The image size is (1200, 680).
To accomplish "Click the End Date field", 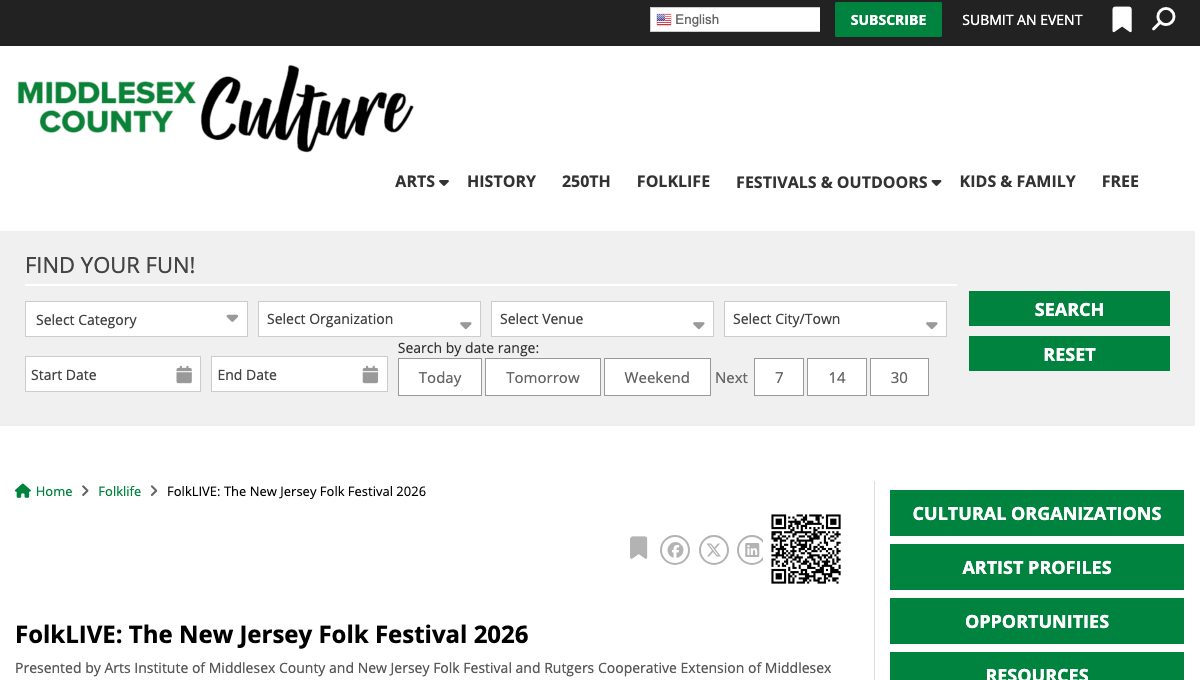I will coord(299,374).
